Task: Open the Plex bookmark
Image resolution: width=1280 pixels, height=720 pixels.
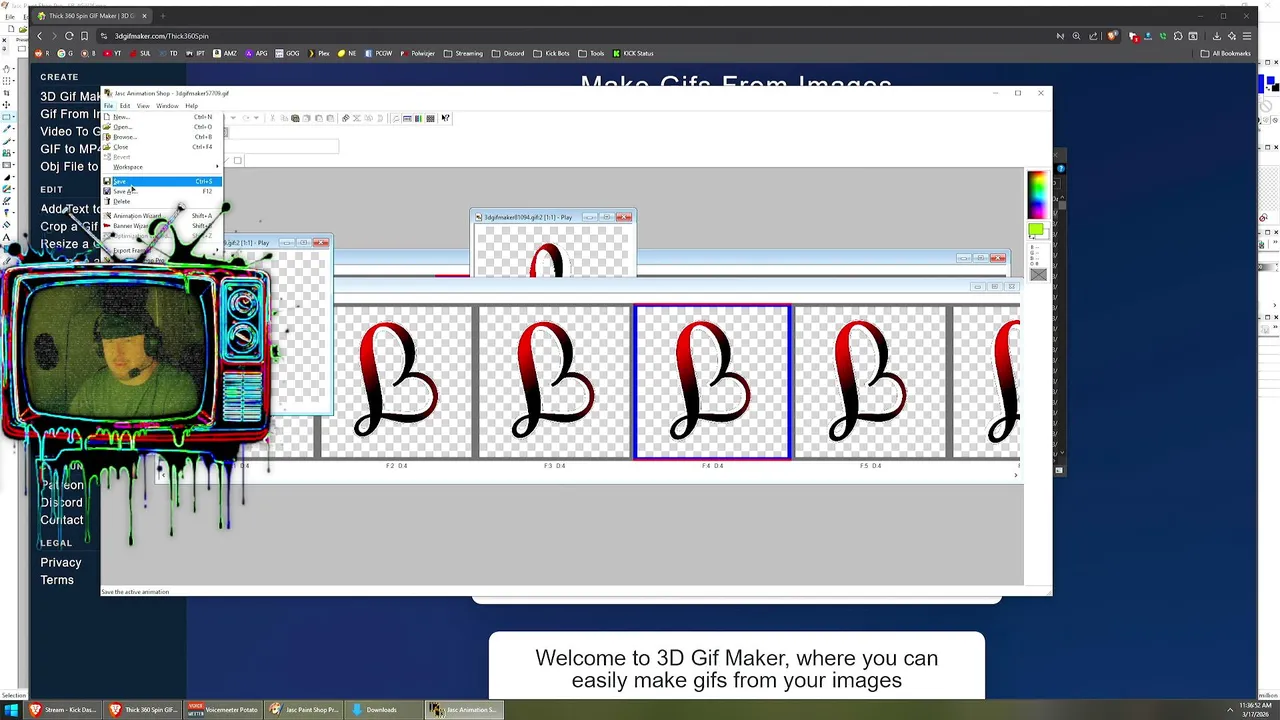Action: point(318,53)
